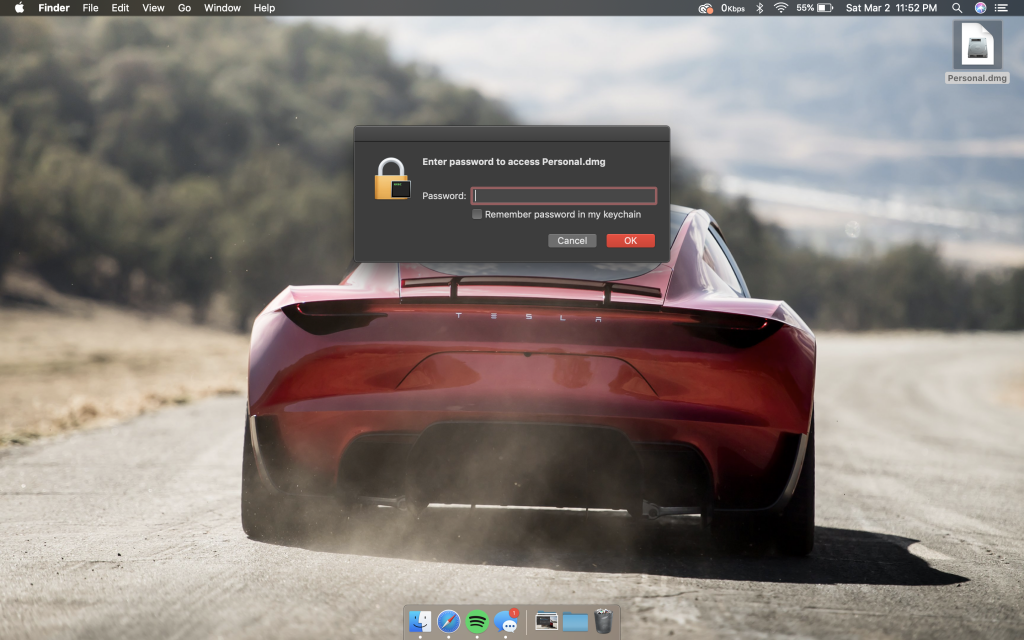The height and width of the screenshot is (640, 1024).
Task: Open the Edit menu
Action: pos(120,8)
